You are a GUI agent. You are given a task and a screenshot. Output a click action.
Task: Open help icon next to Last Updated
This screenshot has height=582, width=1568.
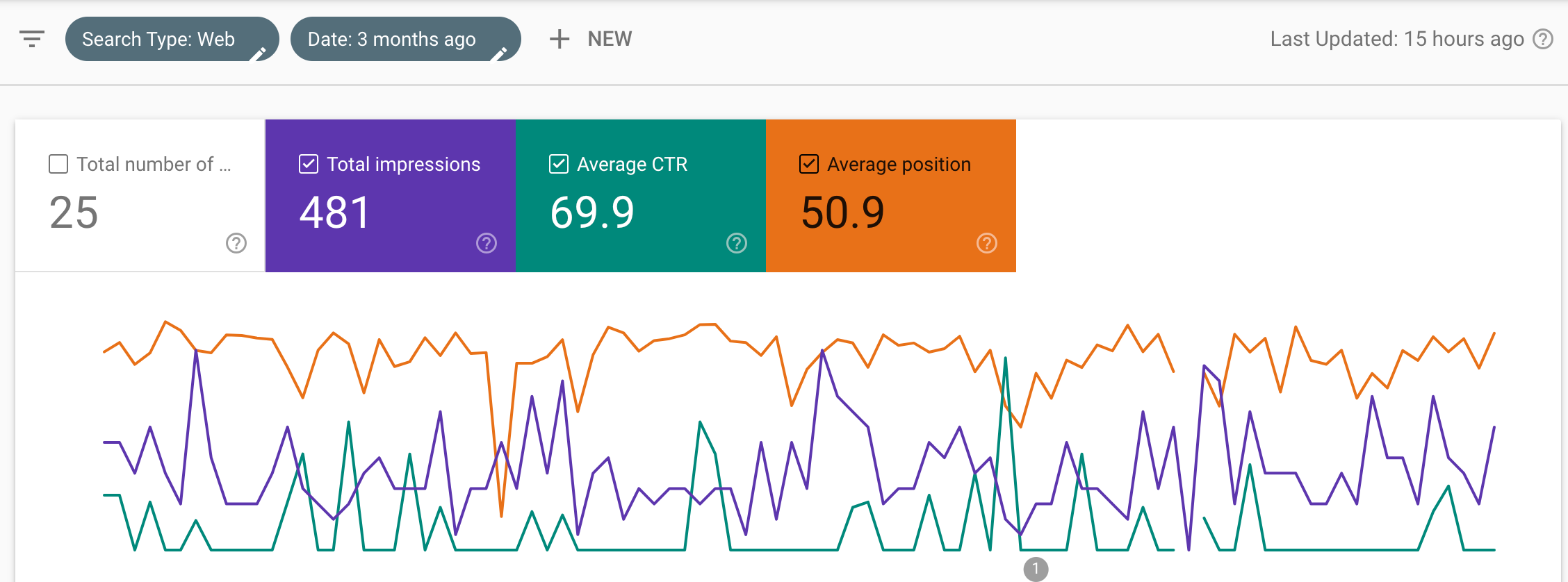pos(1543,39)
